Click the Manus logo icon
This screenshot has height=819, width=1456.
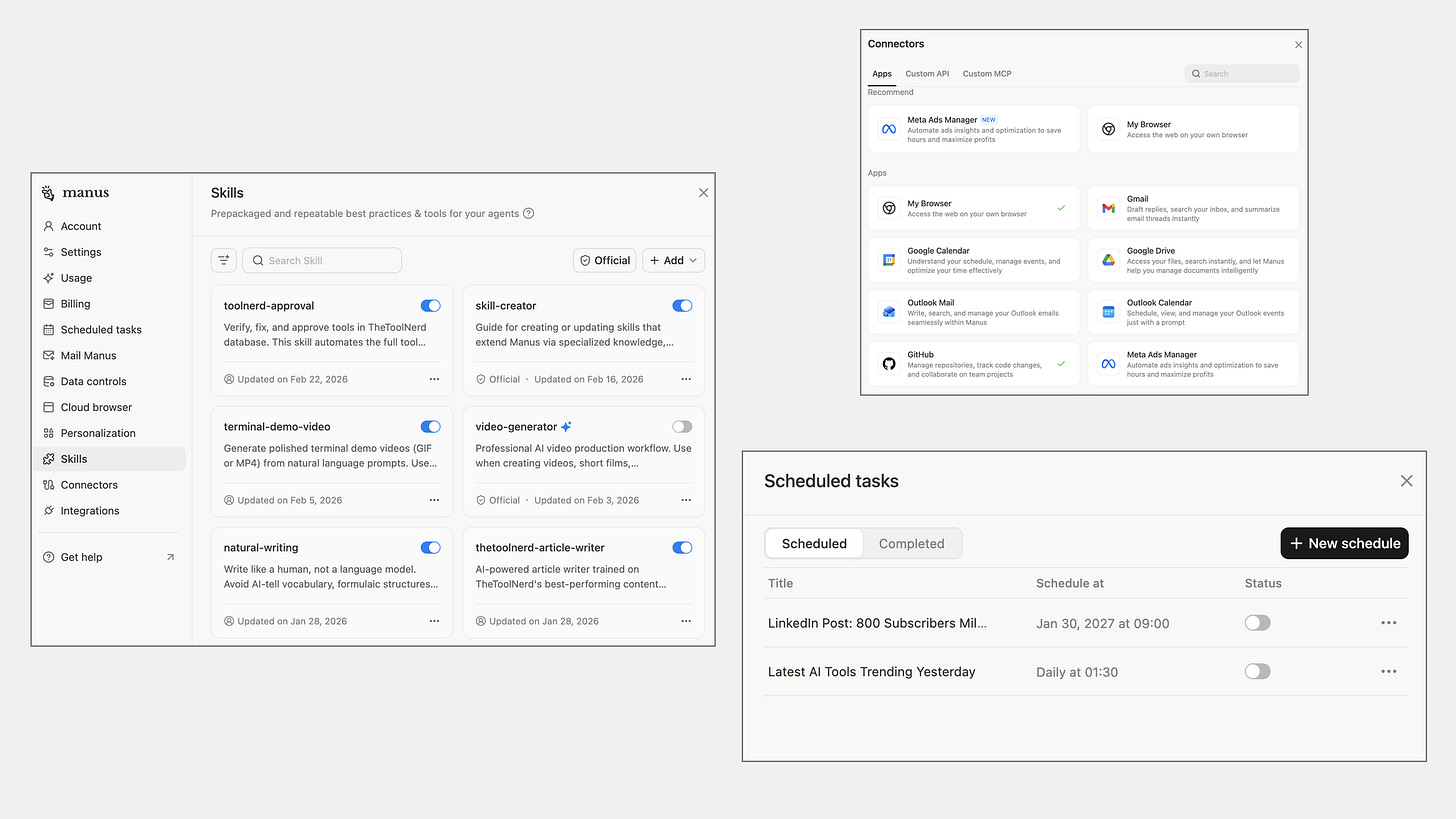pyautogui.click(x=48, y=193)
